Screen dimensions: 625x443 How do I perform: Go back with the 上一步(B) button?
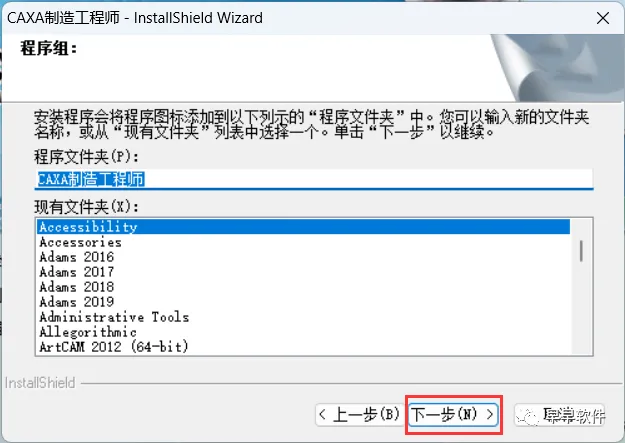click(x=360, y=415)
